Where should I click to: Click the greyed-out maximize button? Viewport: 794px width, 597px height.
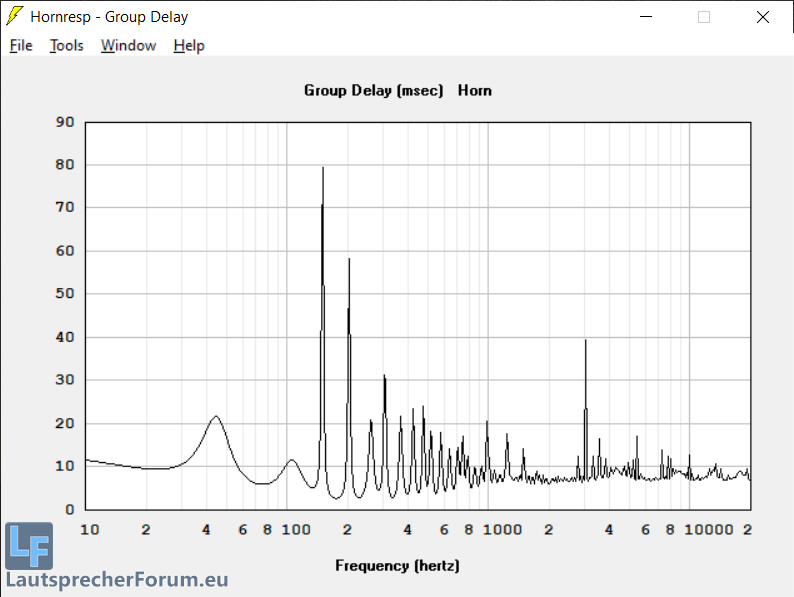(x=704, y=16)
